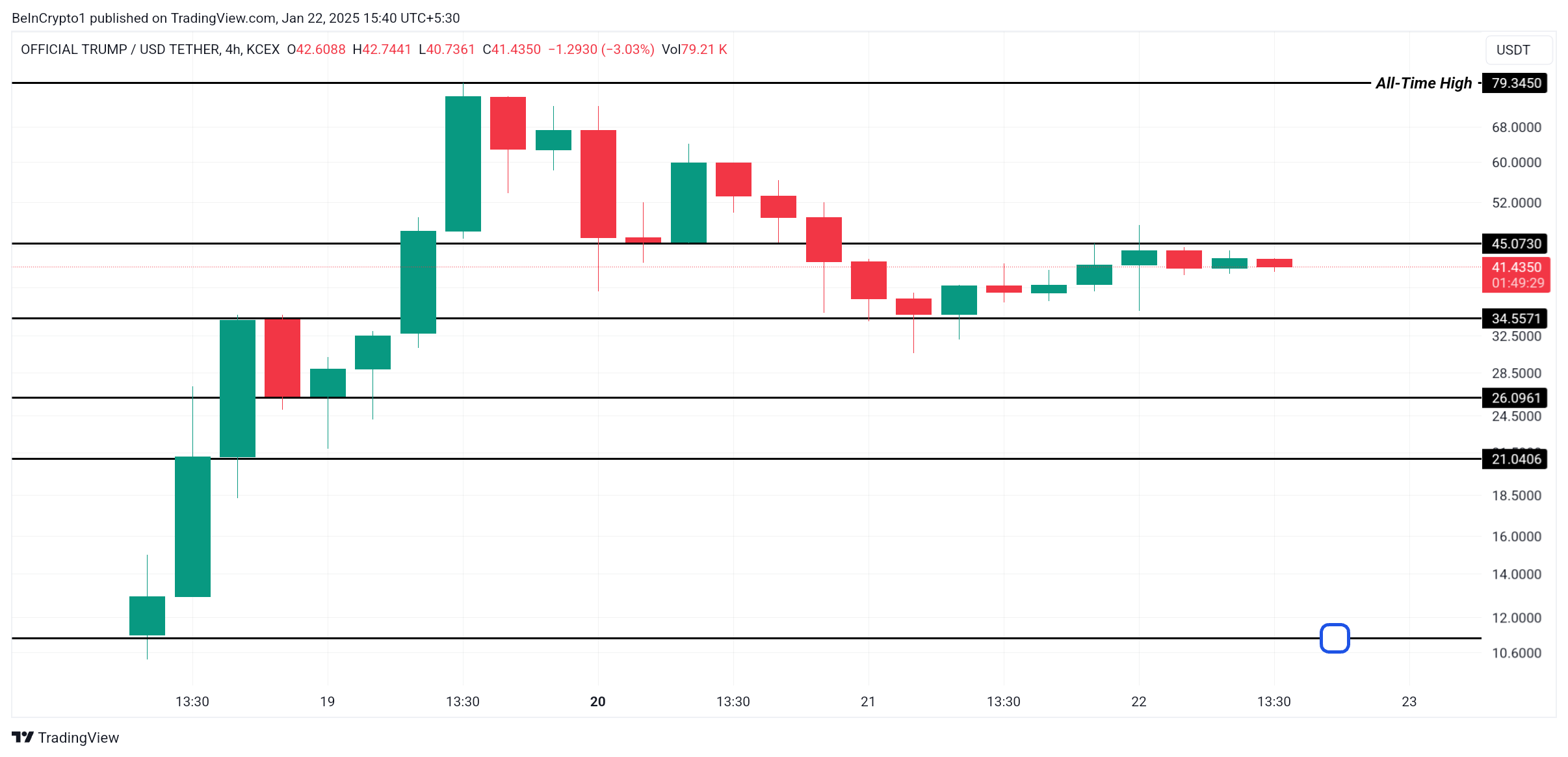The width and height of the screenshot is (1568, 757).
Task: Click the blue rounded square marker
Action: (1335, 638)
